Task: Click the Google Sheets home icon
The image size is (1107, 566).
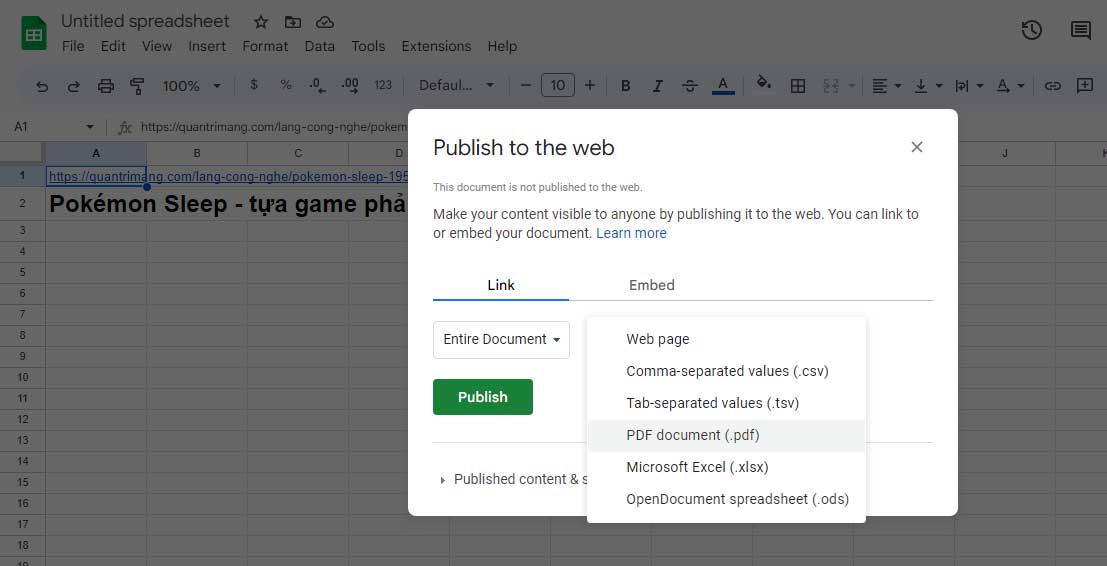Action: pos(33,33)
